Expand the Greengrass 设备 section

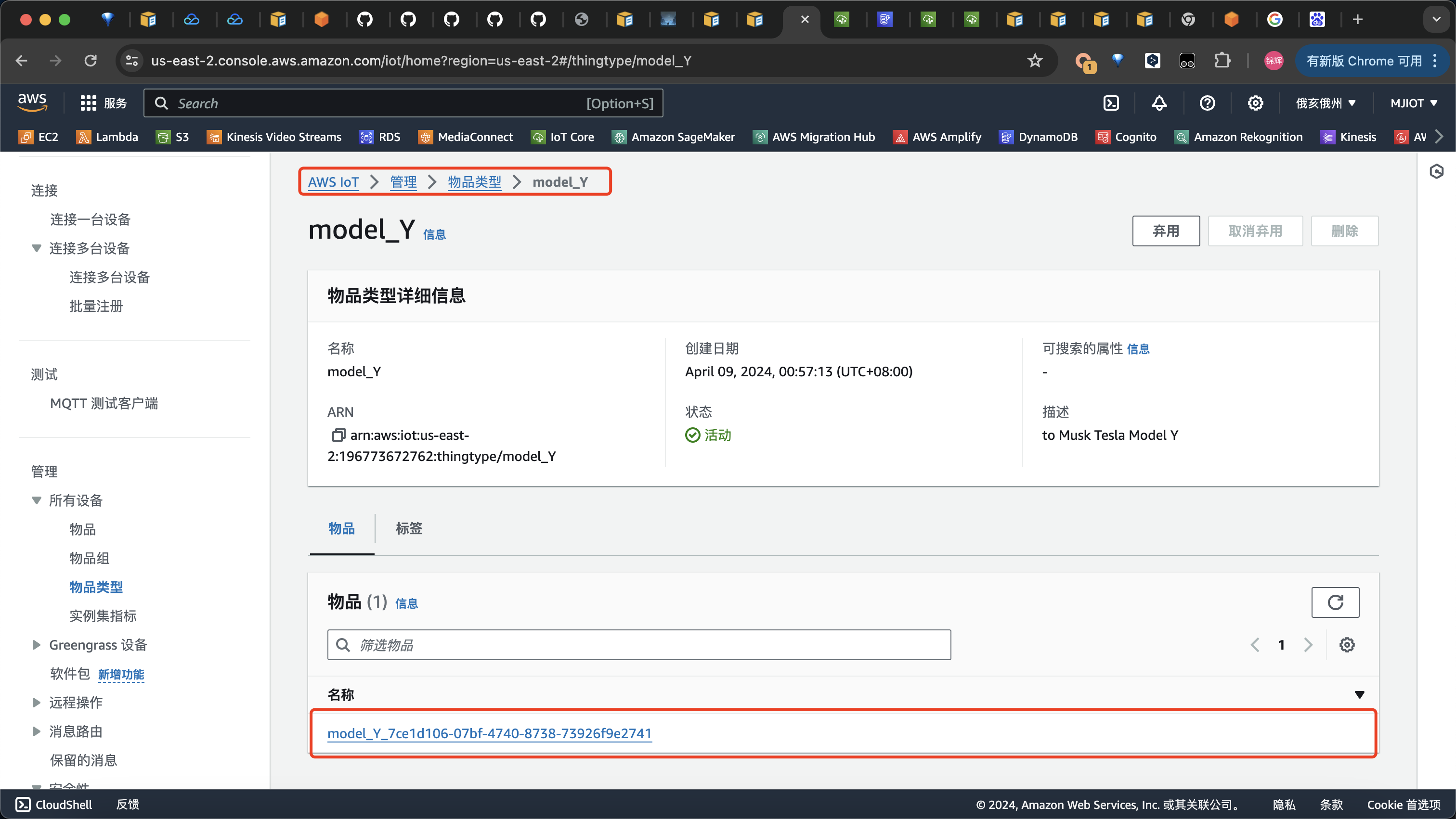point(37,644)
